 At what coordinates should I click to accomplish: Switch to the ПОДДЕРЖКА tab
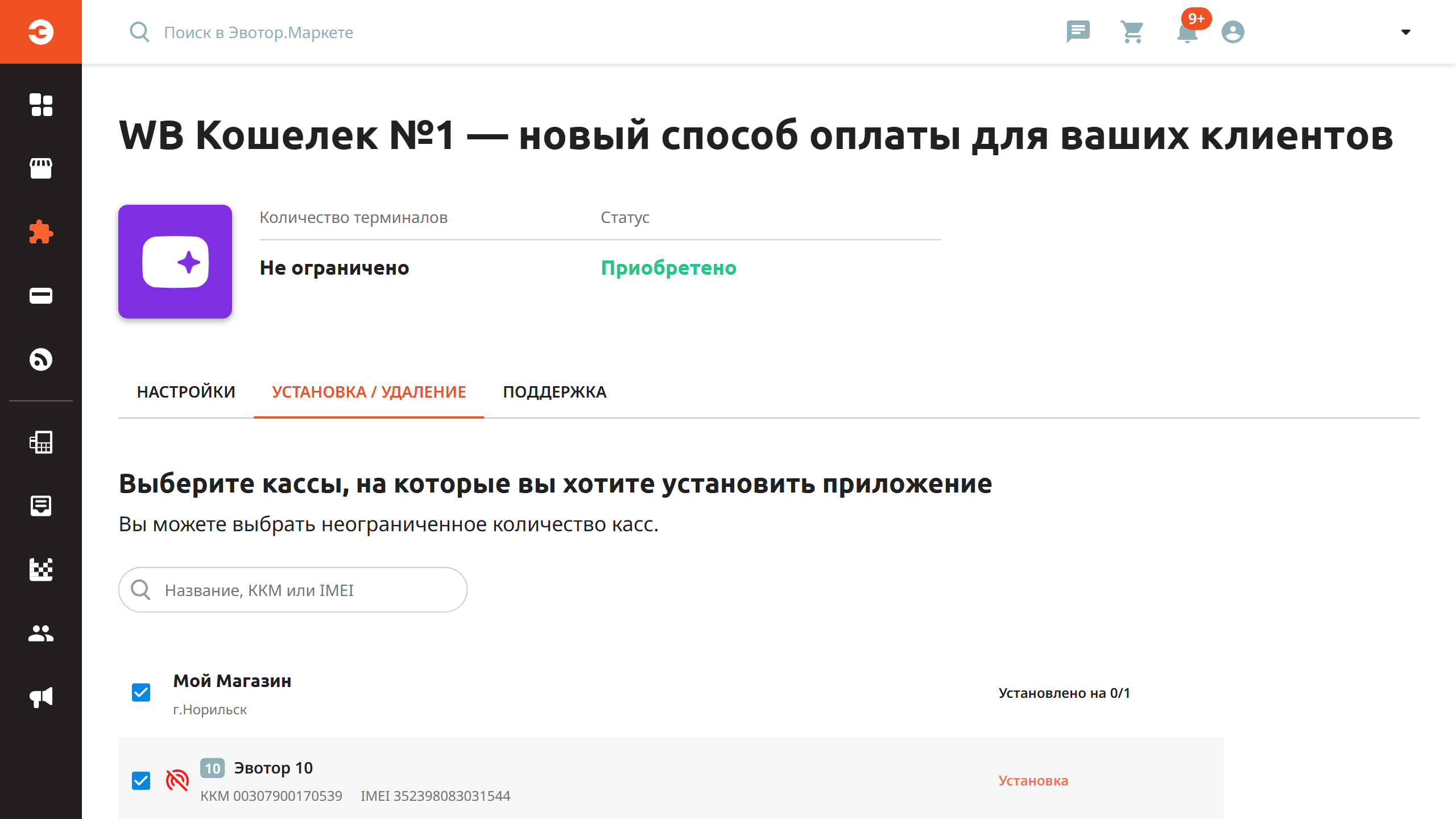555,392
